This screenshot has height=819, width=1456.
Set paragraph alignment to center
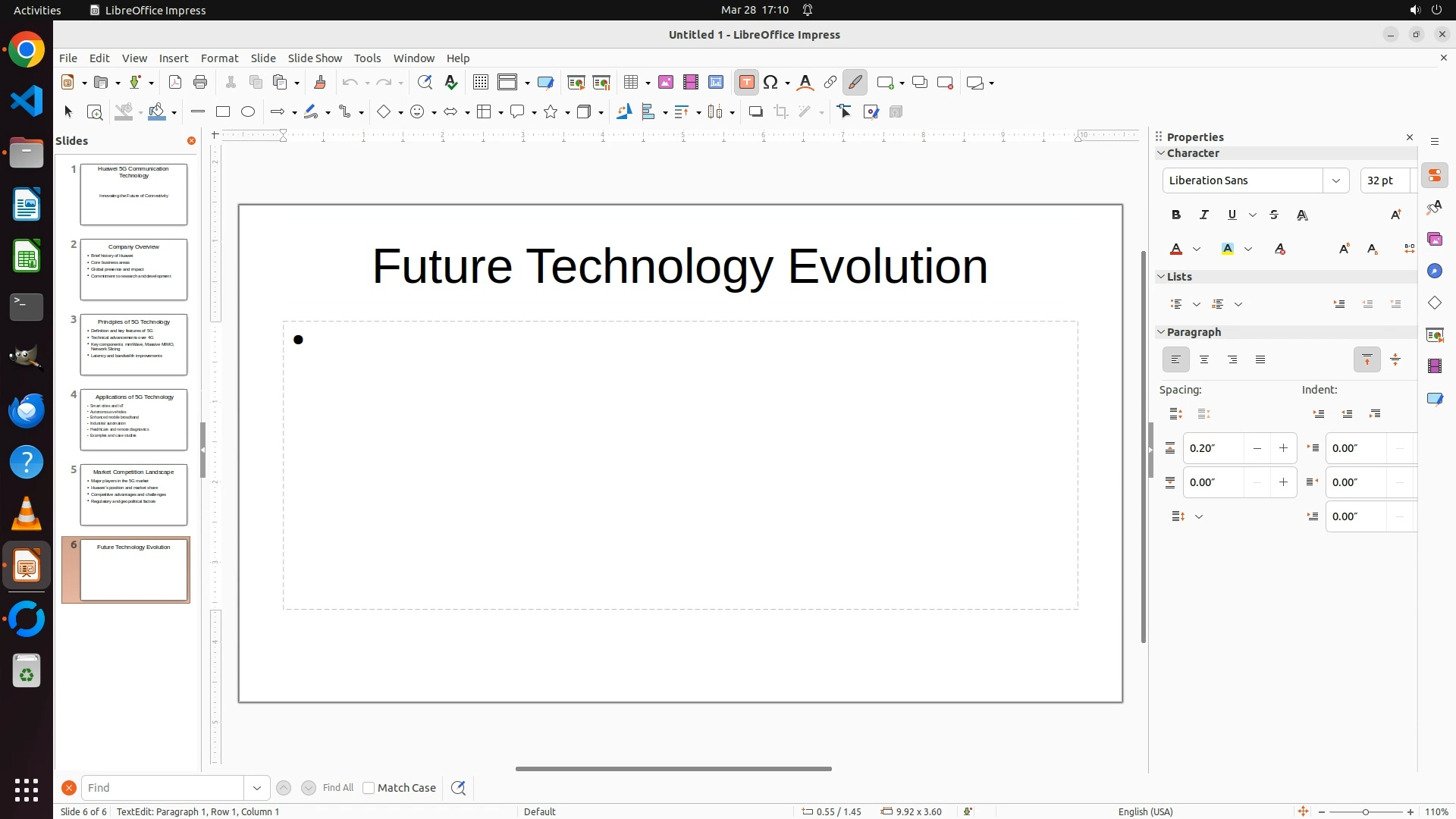tap(1204, 359)
